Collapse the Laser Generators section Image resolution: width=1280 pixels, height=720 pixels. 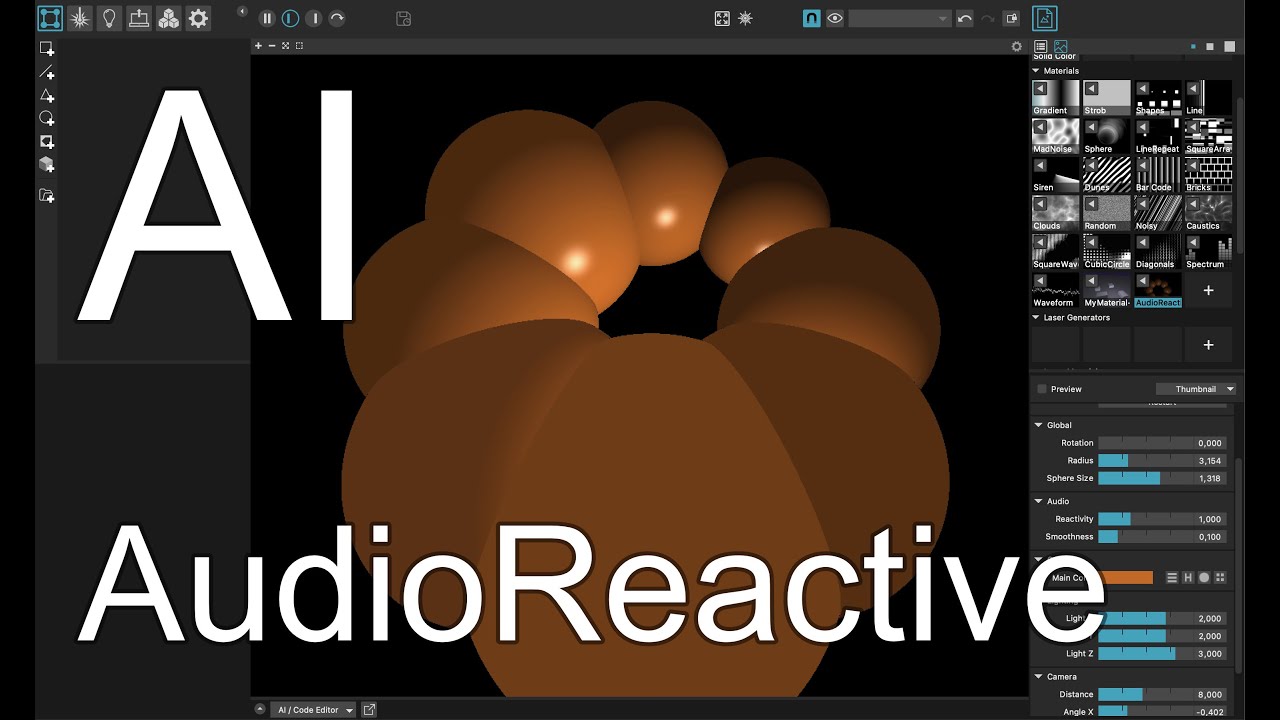point(1037,317)
